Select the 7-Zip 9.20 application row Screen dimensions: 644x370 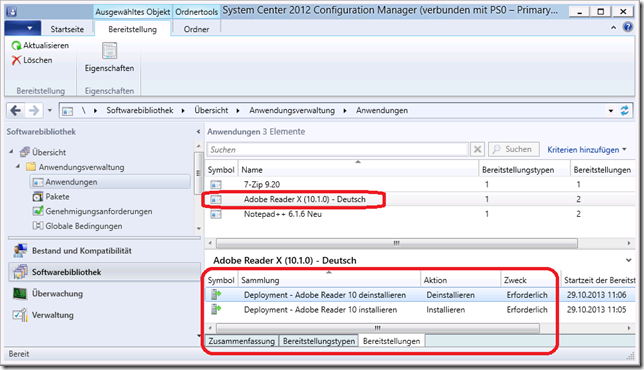point(420,184)
